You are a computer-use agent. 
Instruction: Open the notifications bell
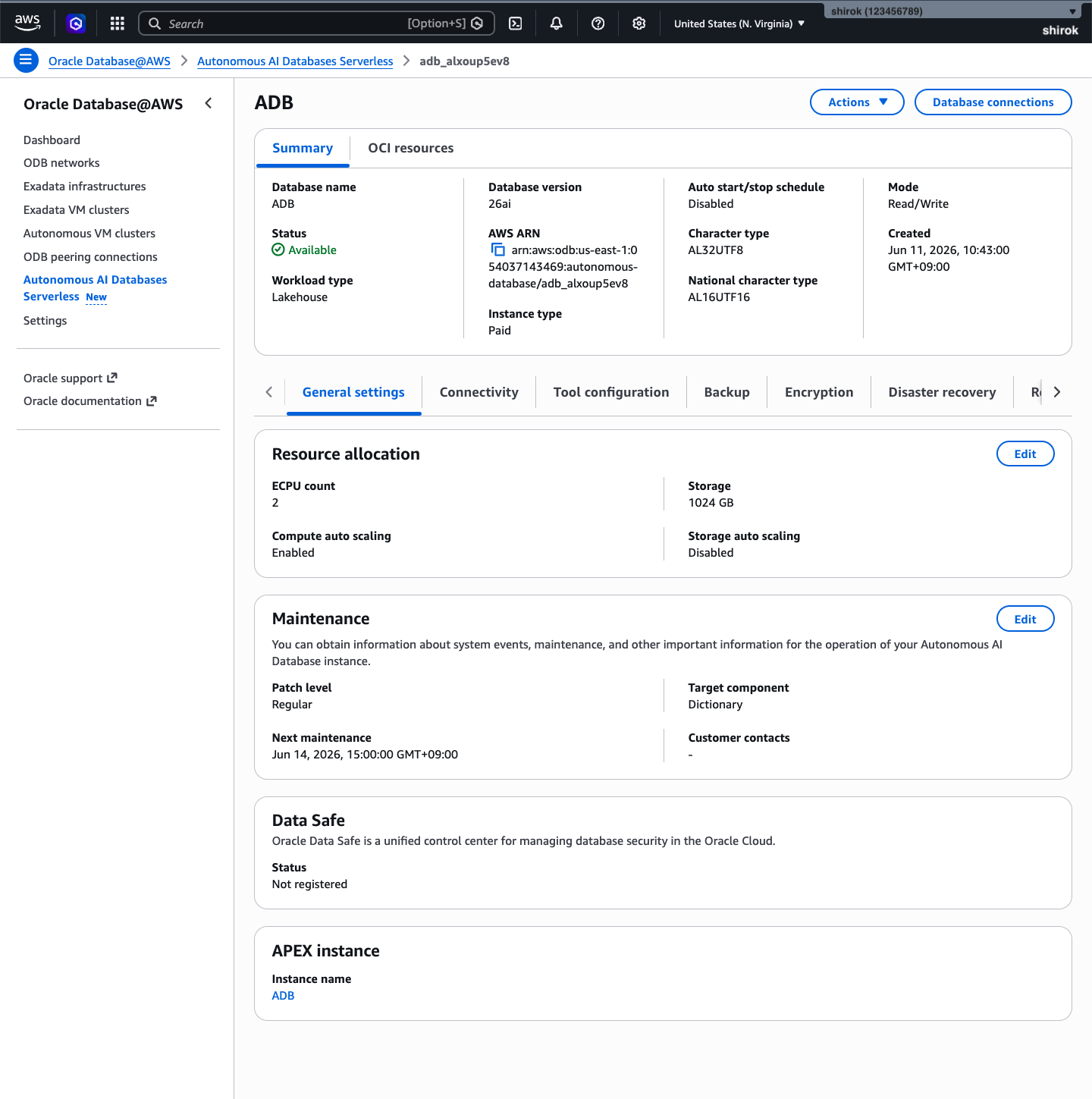pyautogui.click(x=557, y=24)
